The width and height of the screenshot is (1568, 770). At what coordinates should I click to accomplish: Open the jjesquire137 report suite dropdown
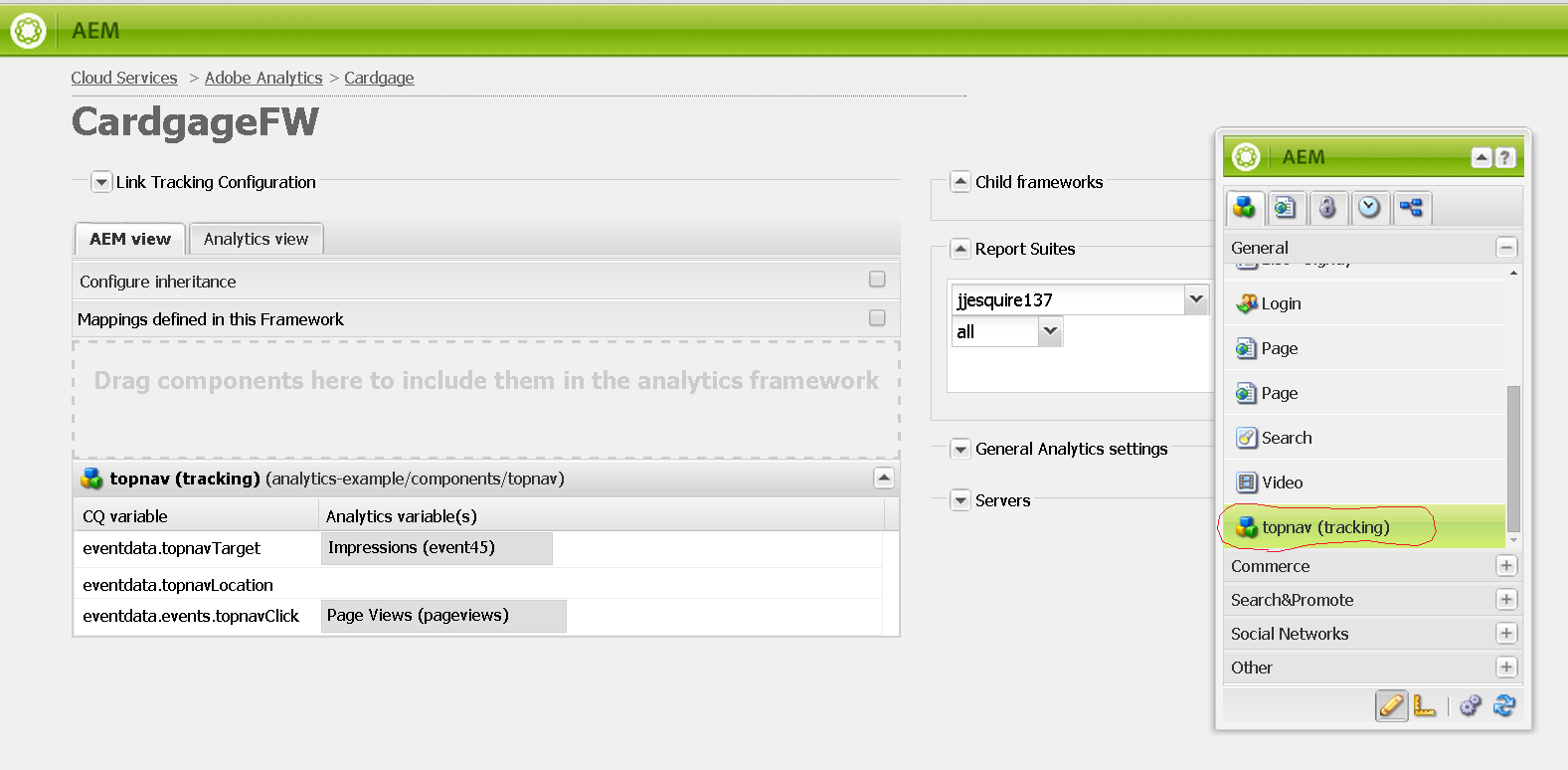pos(1196,298)
